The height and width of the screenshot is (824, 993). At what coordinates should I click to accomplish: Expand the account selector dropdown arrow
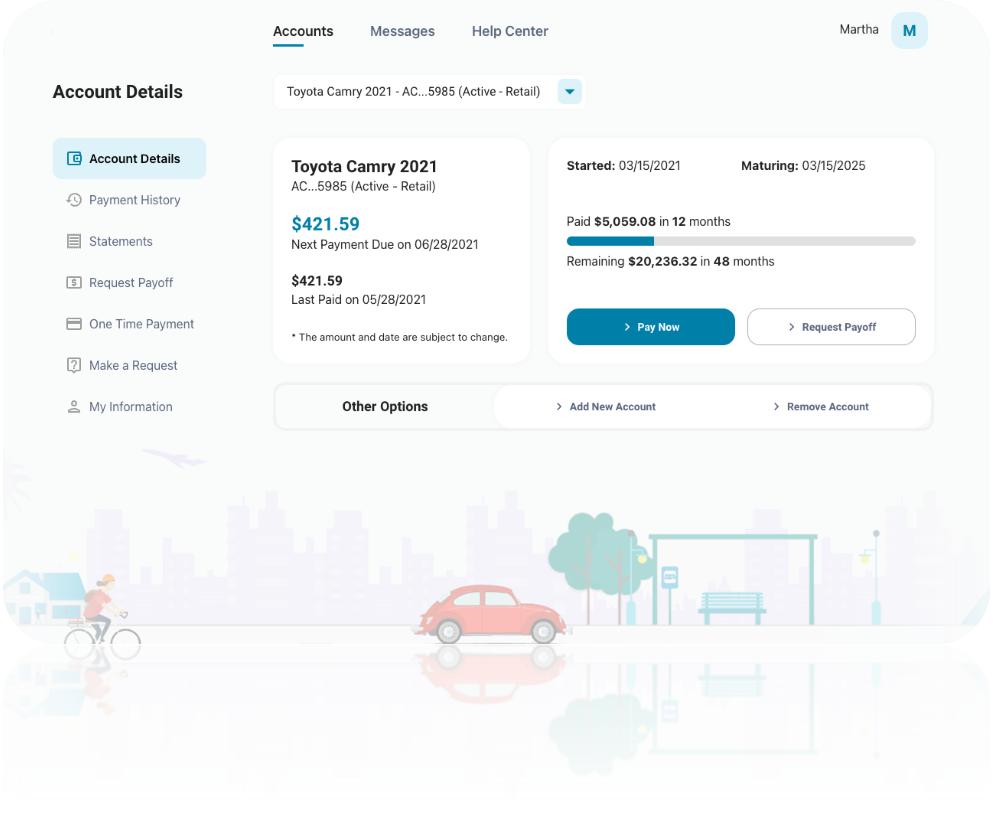pyautogui.click(x=569, y=92)
